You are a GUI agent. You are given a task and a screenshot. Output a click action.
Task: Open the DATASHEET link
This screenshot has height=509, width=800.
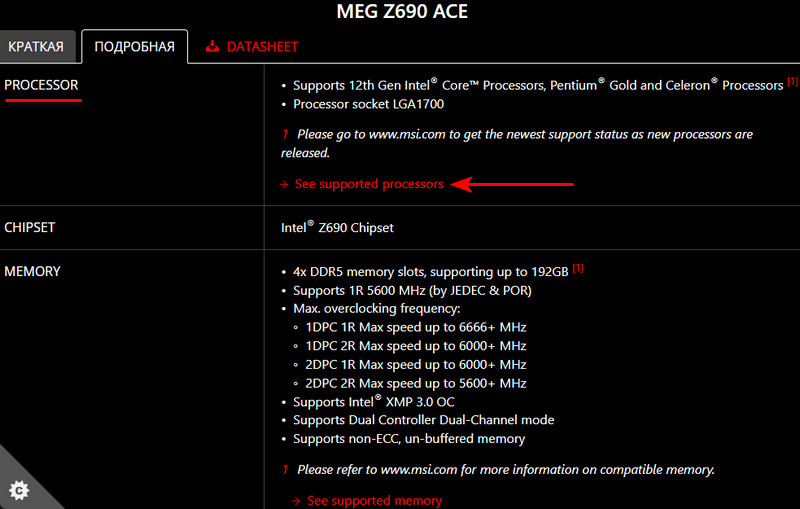click(262, 46)
